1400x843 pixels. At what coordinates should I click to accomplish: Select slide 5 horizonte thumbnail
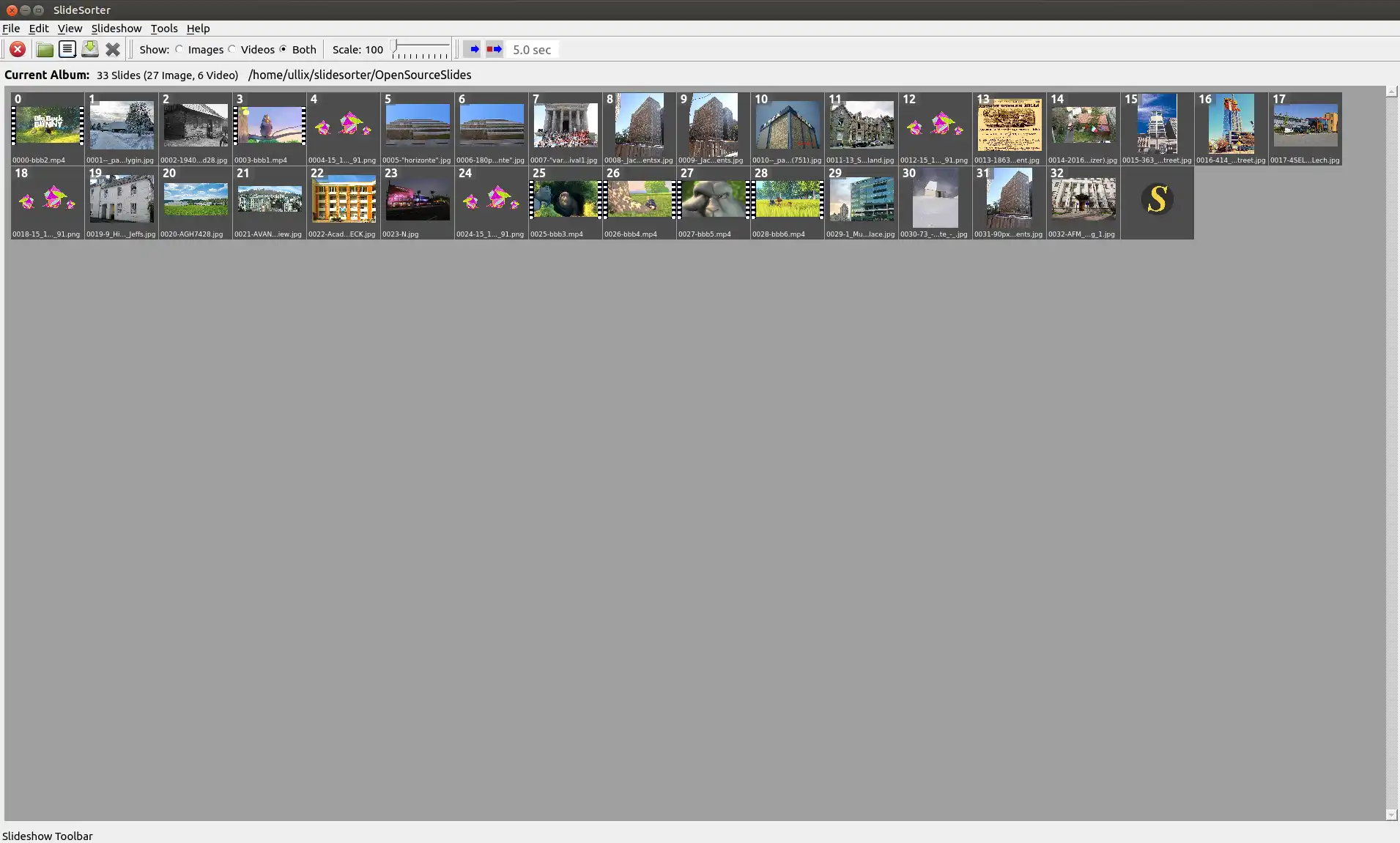(x=418, y=128)
